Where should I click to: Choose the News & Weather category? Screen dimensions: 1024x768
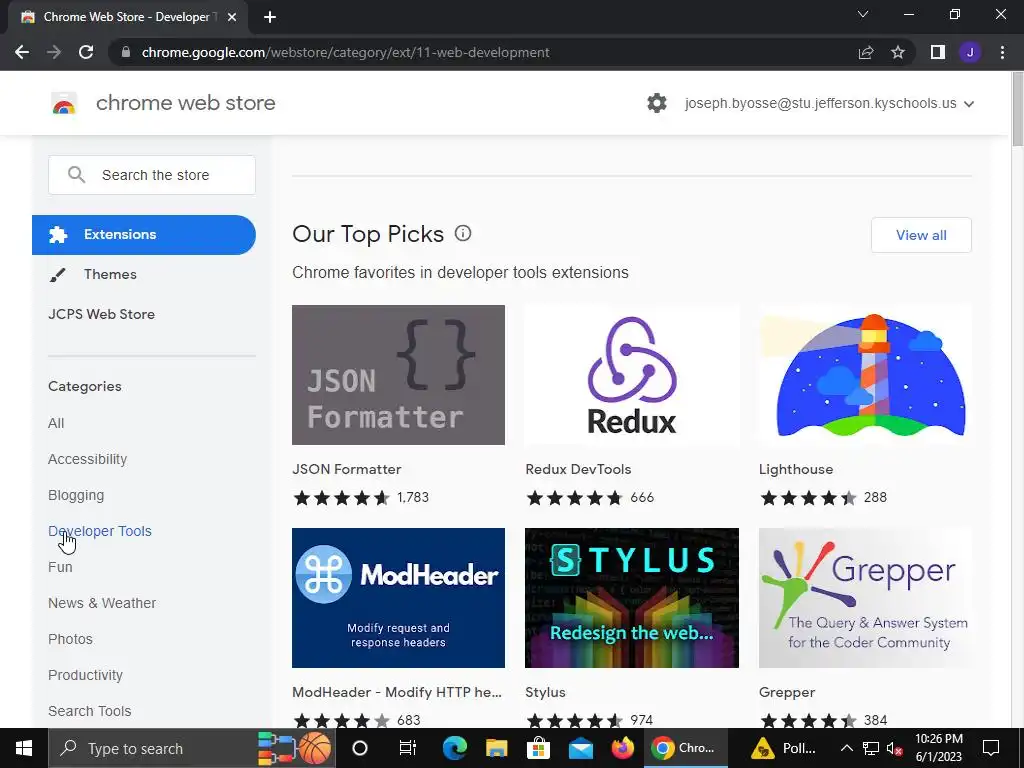(102, 603)
